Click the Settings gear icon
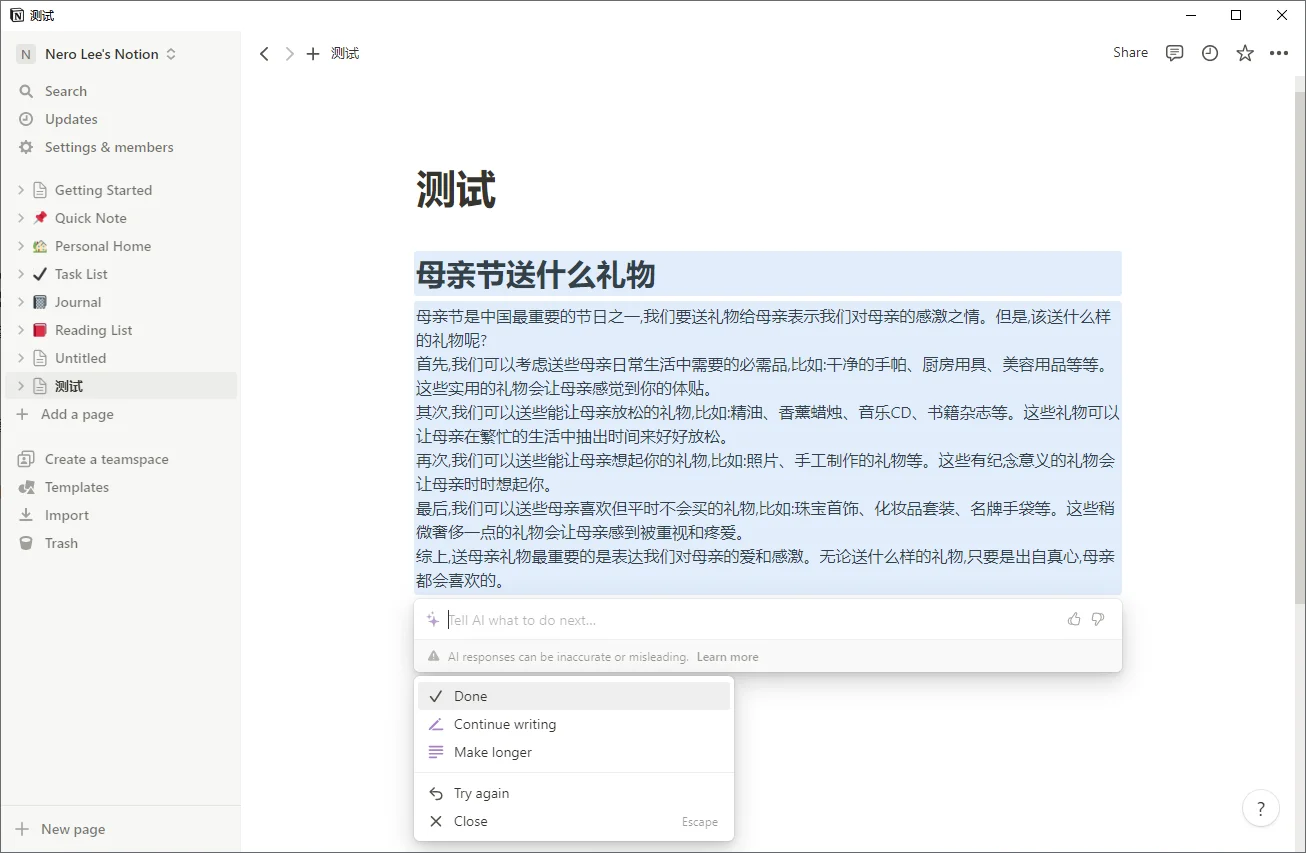 point(26,147)
